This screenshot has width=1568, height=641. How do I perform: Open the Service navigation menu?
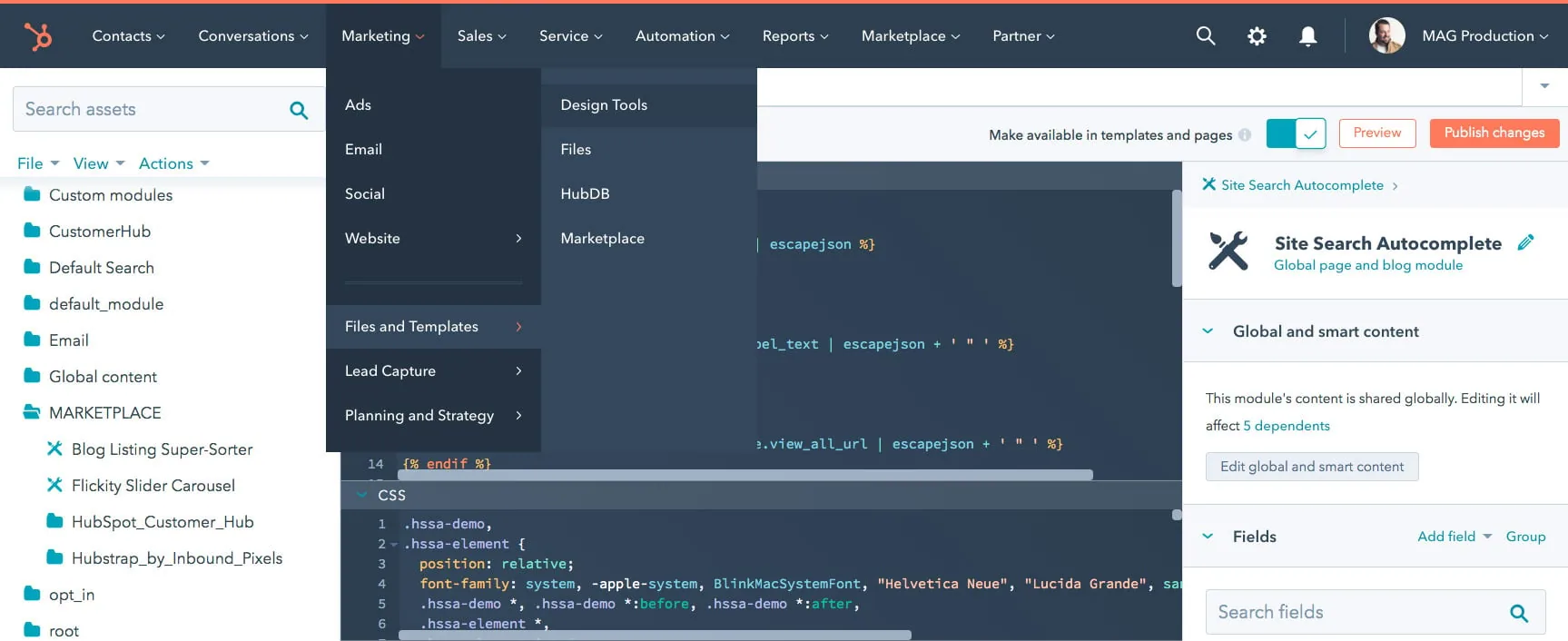571,36
